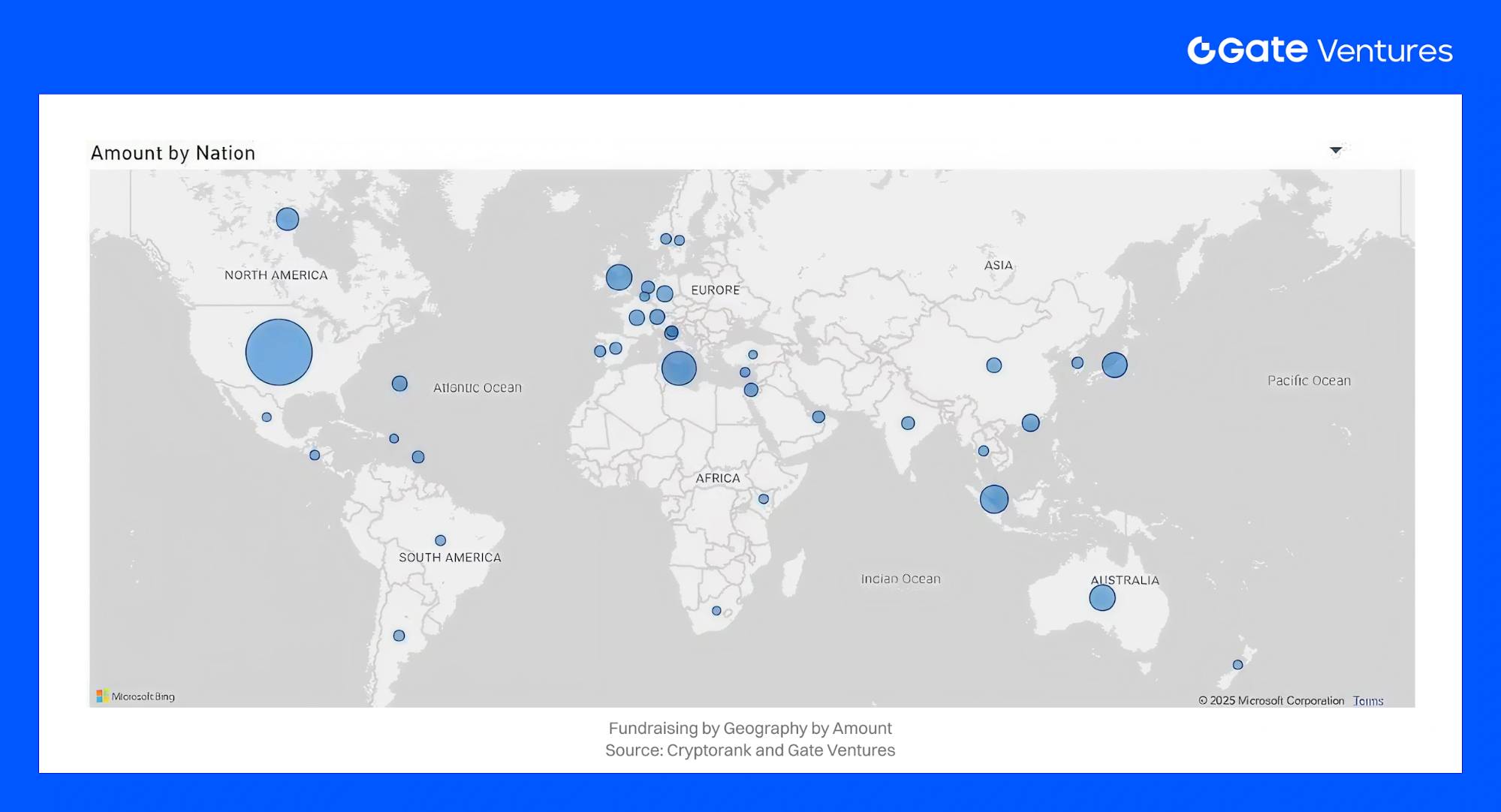Select the bubble over the United Kingdom
The width and height of the screenshot is (1501, 812).
[x=619, y=278]
